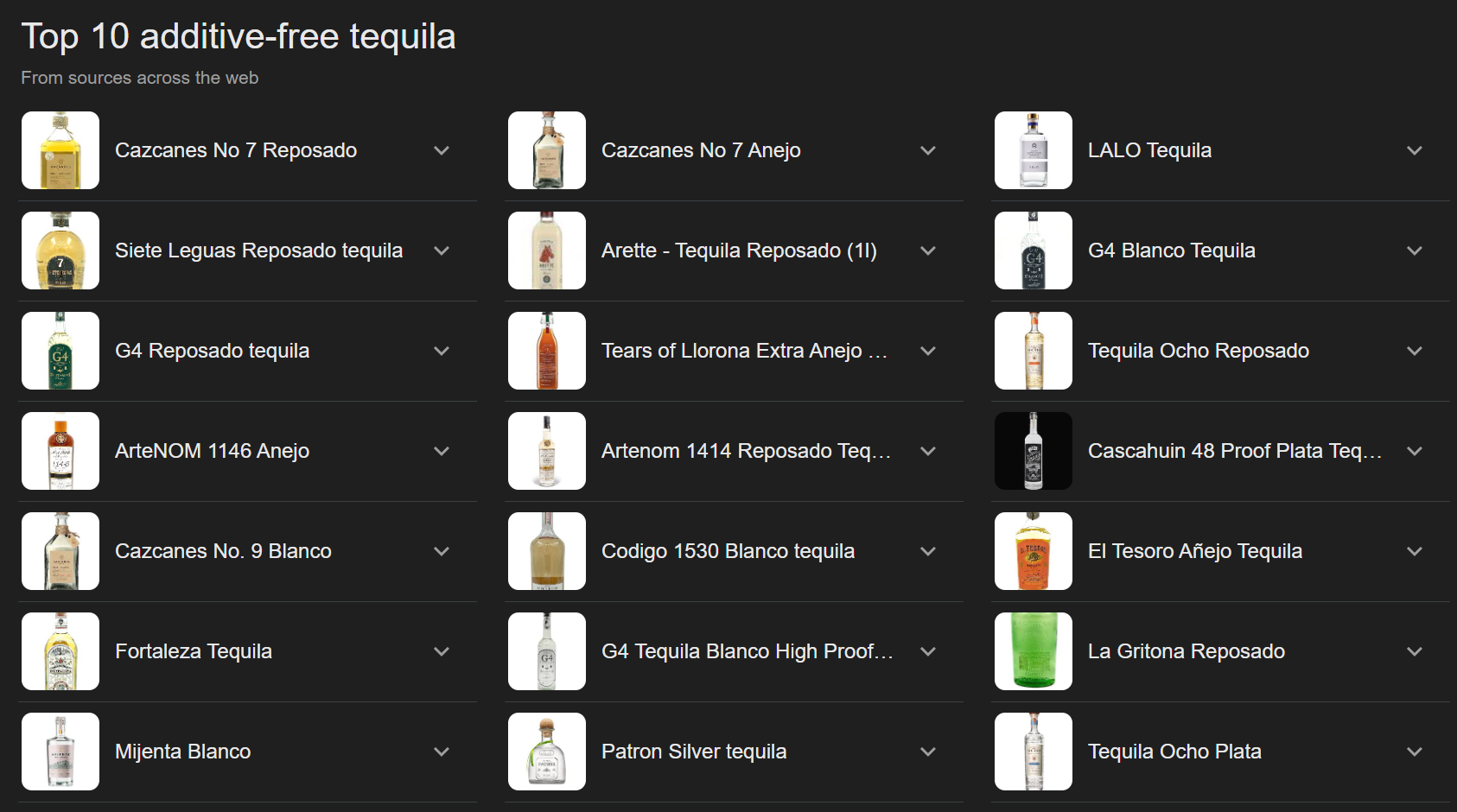Viewport: 1457px width, 812px height.
Task: Expand the Cazcanes No 7 Reposado entry
Action: [442, 150]
